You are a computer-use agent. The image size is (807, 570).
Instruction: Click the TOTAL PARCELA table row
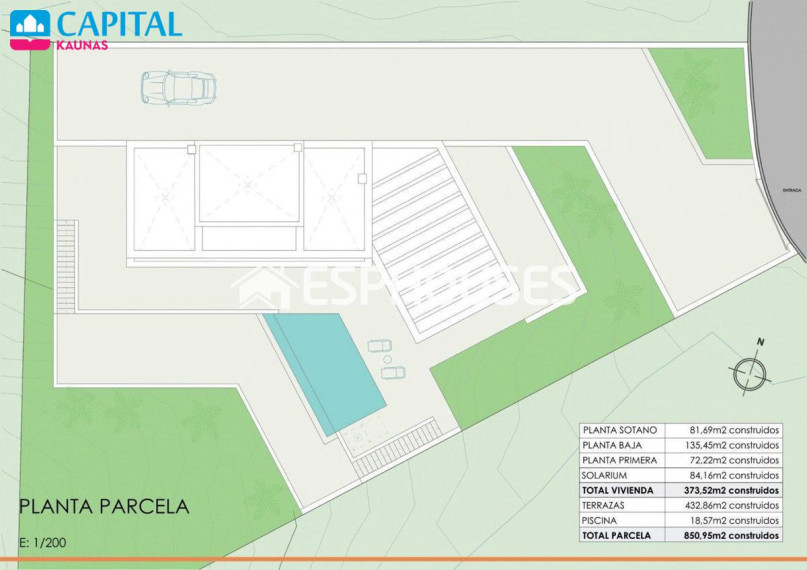click(x=680, y=535)
